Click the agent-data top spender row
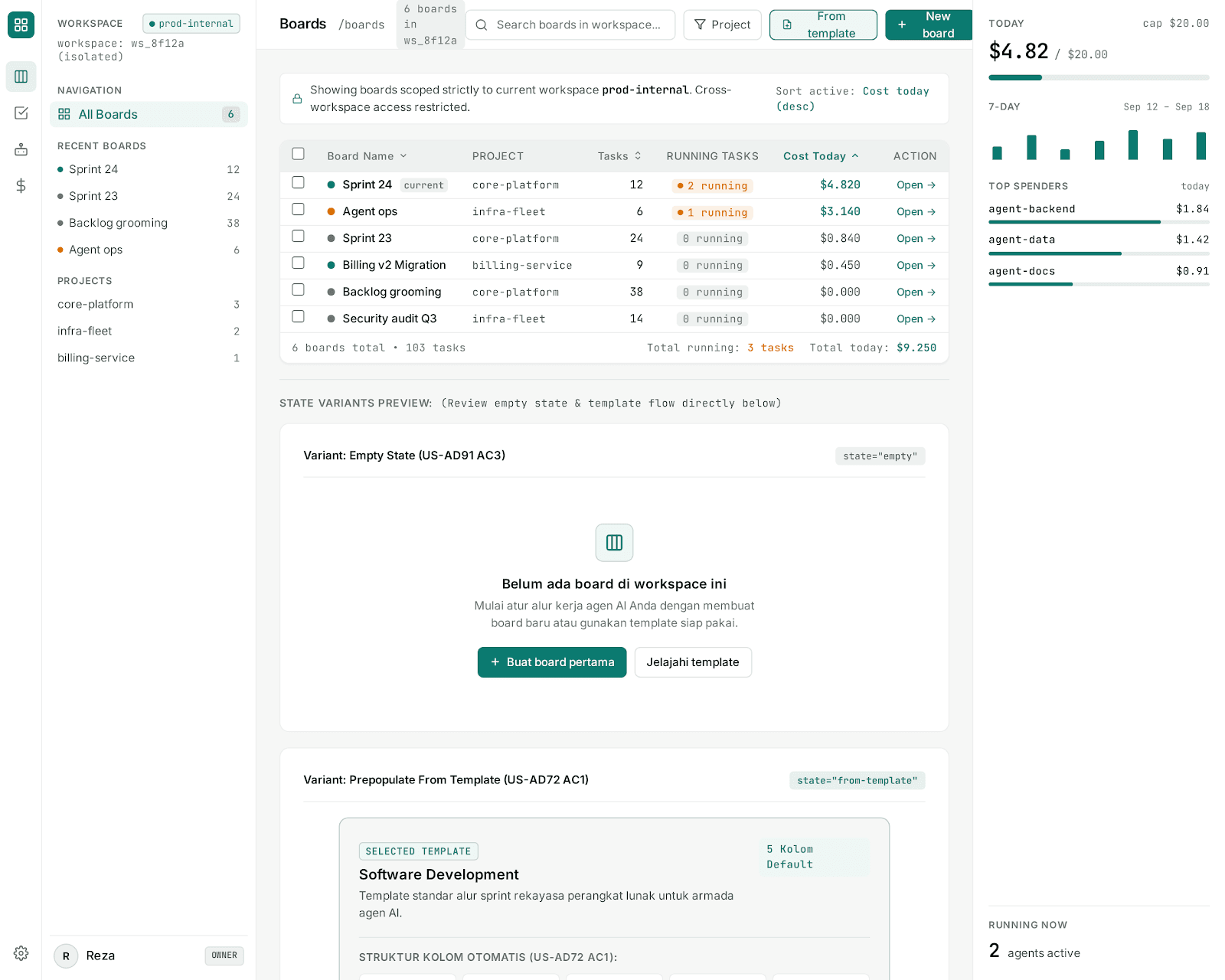This screenshot has height=980, width=1225. pos(1099,243)
